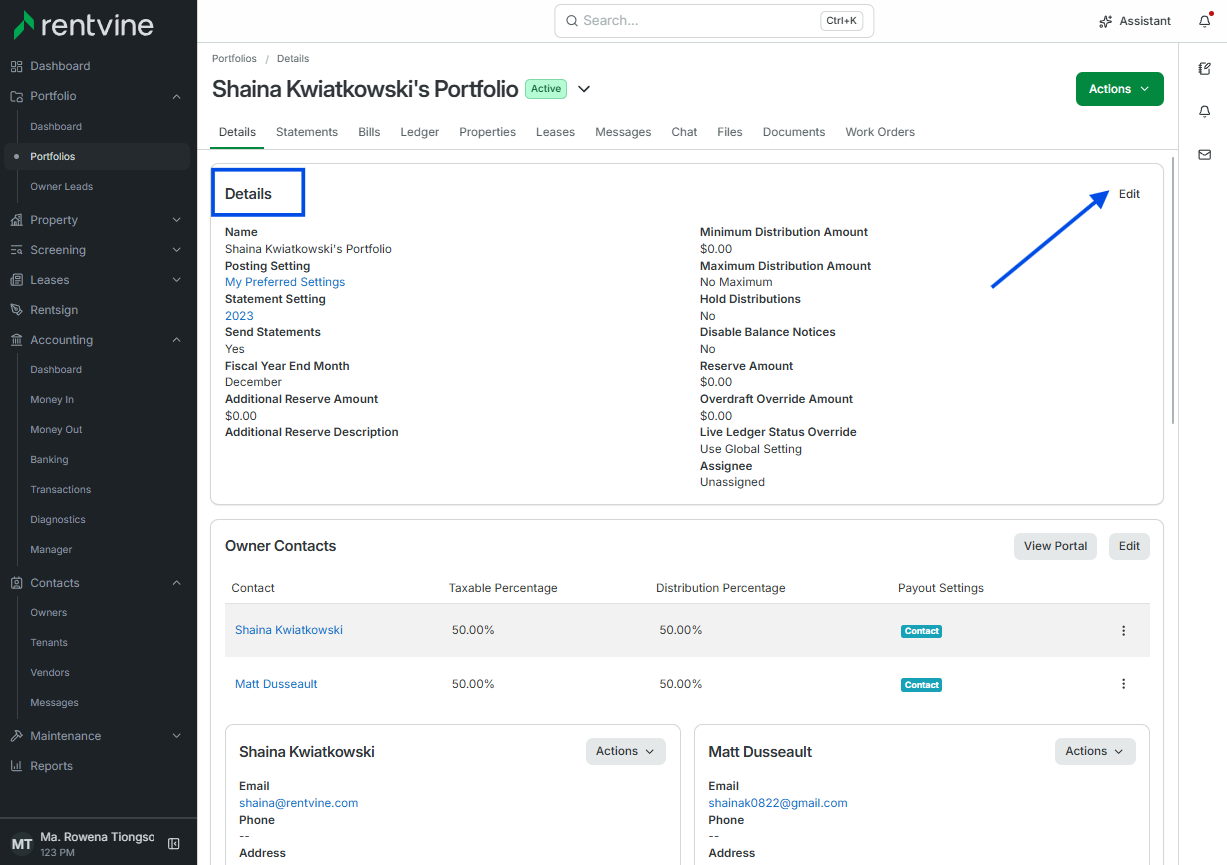This screenshot has width=1227, height=865.
Task: Click the bell icon in right rail
Action: click(x=1204, y=112)
